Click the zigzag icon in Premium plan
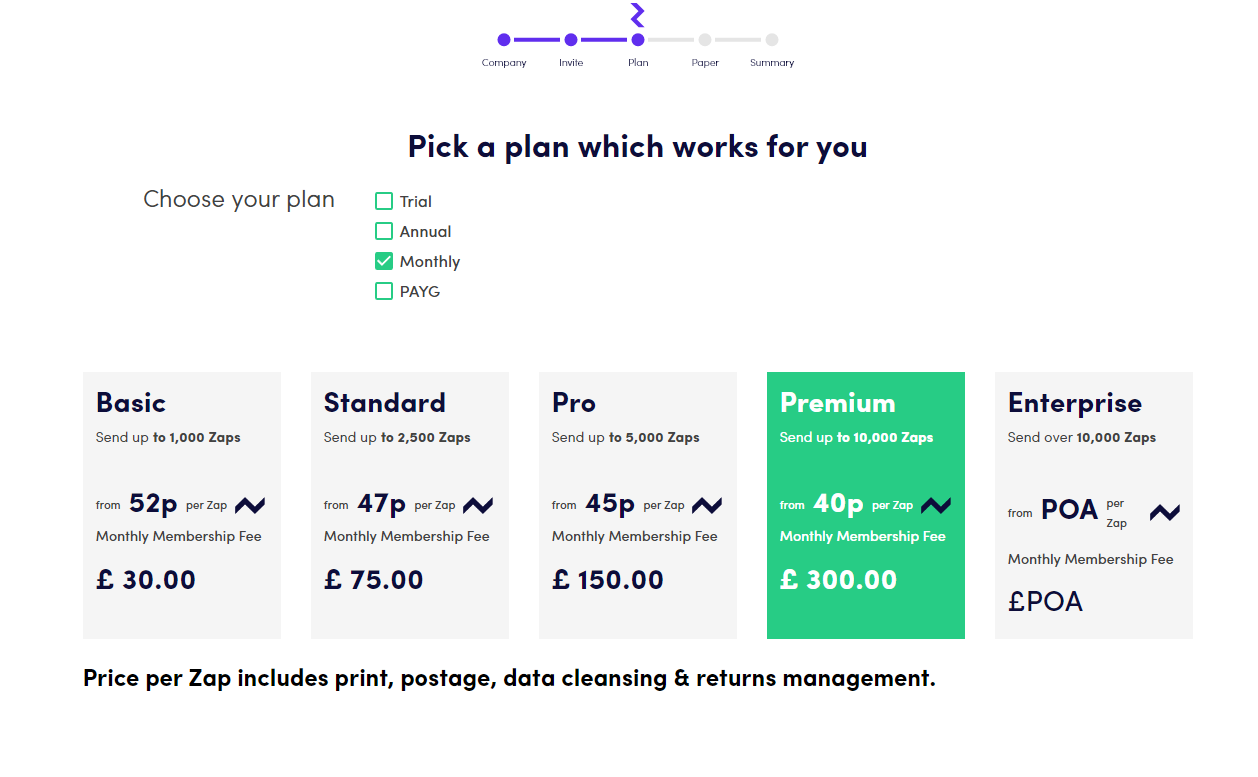 coord(936,505)
